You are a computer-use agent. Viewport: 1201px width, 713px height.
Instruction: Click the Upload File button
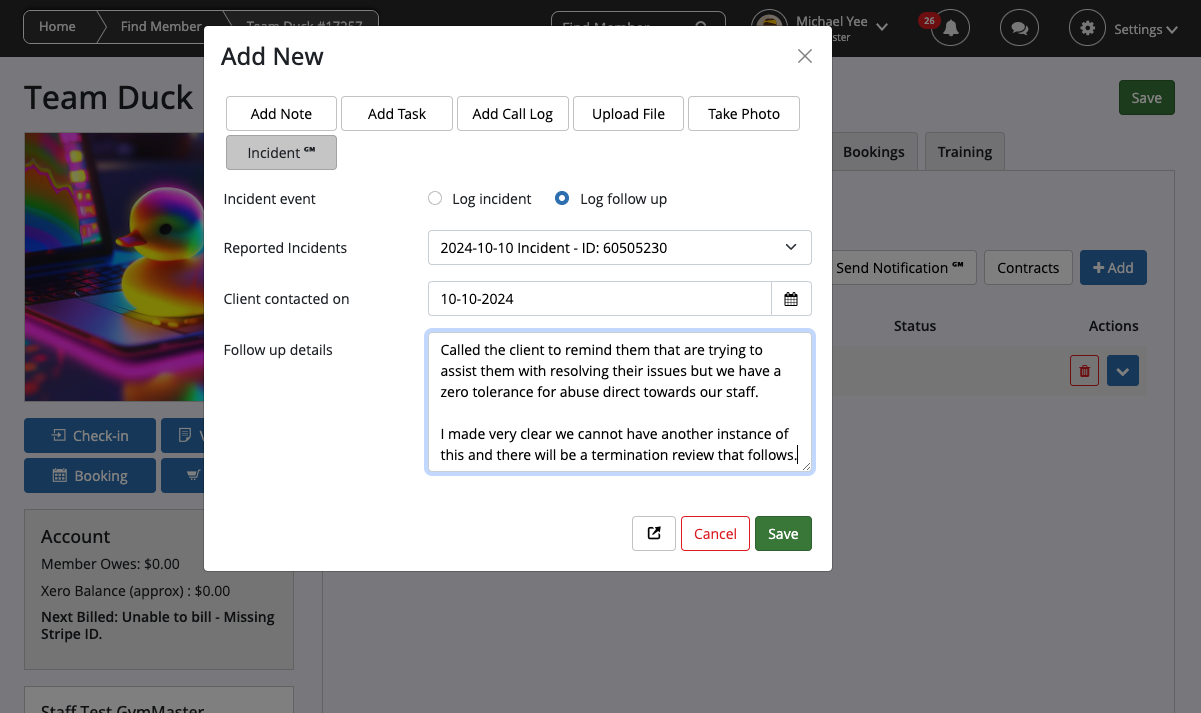(628, 114)
